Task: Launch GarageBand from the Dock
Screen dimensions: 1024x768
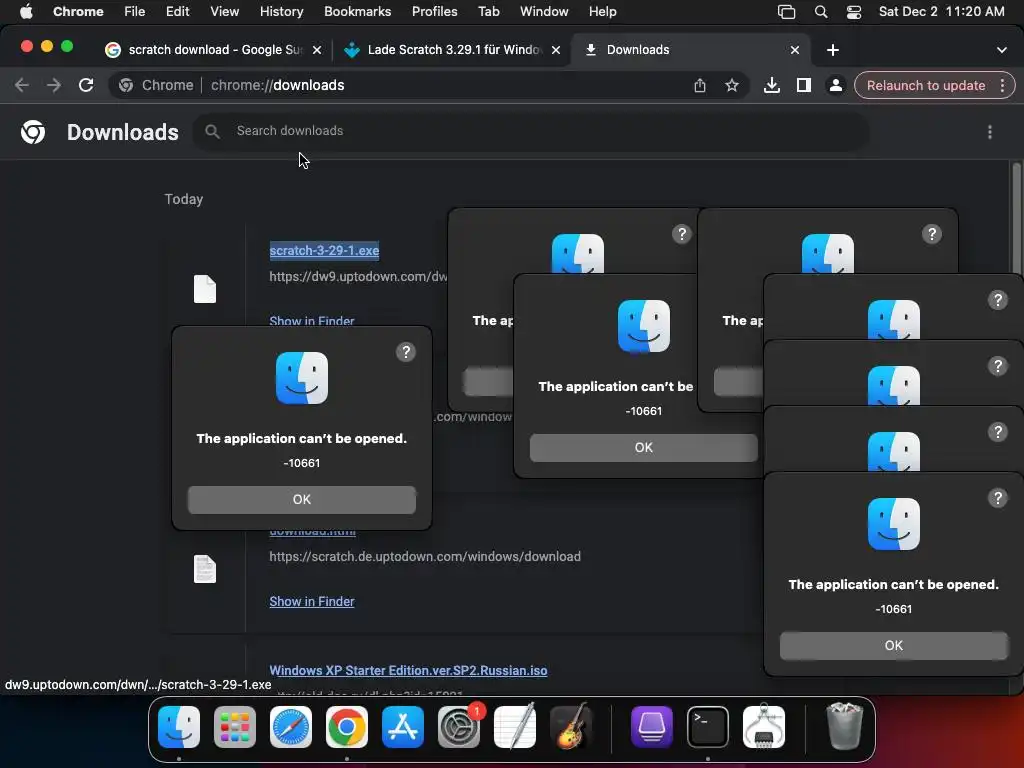Action: coord(571,727)
